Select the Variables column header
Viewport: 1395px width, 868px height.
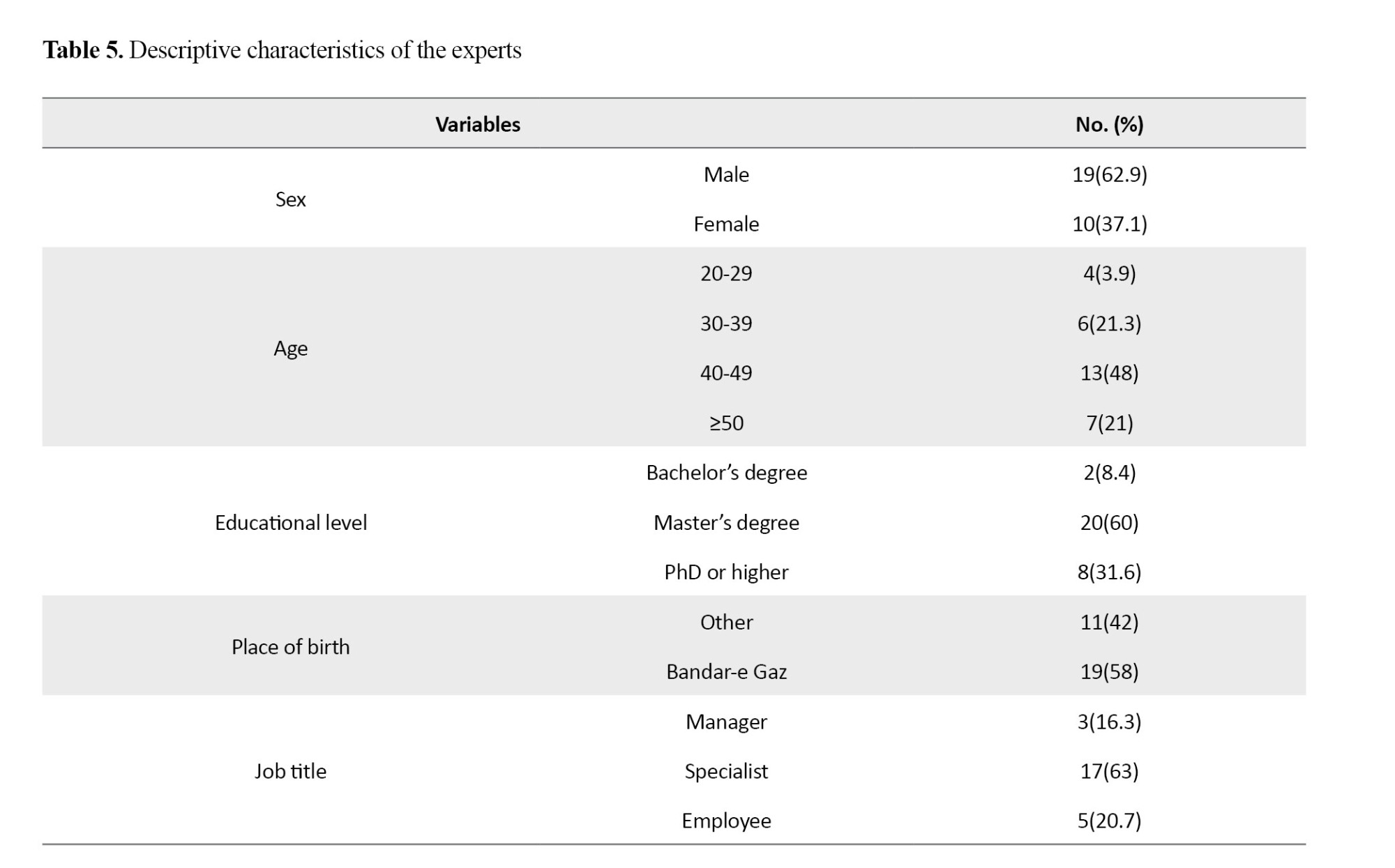(x=478, y=124)
